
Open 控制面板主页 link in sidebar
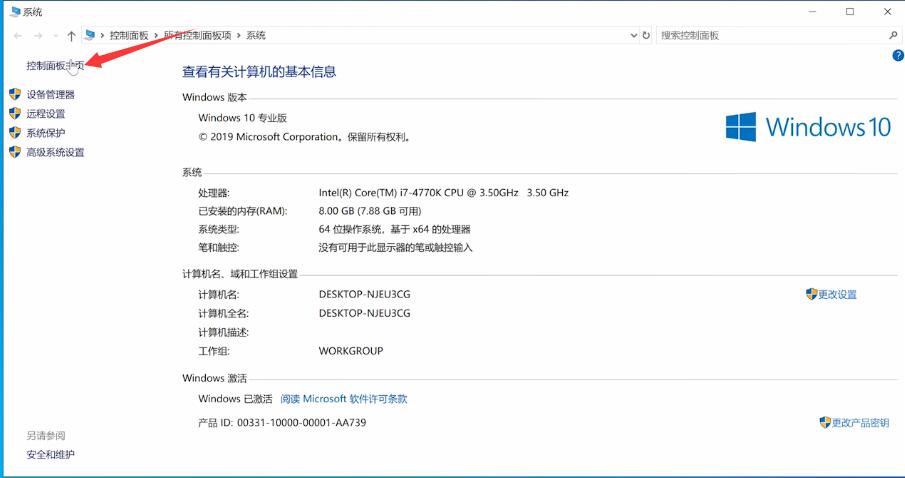pos(55,65)
